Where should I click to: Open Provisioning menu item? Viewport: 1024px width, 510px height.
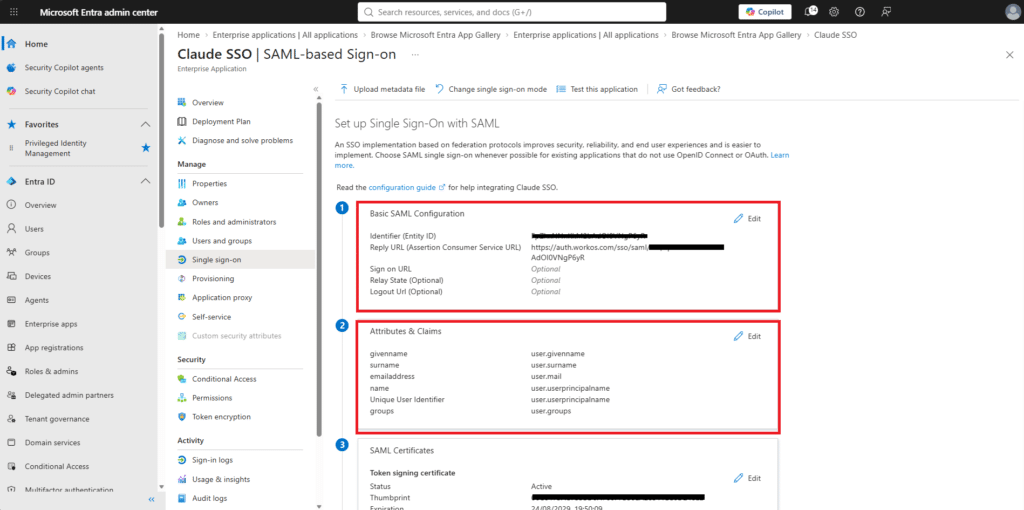[213, 279]
